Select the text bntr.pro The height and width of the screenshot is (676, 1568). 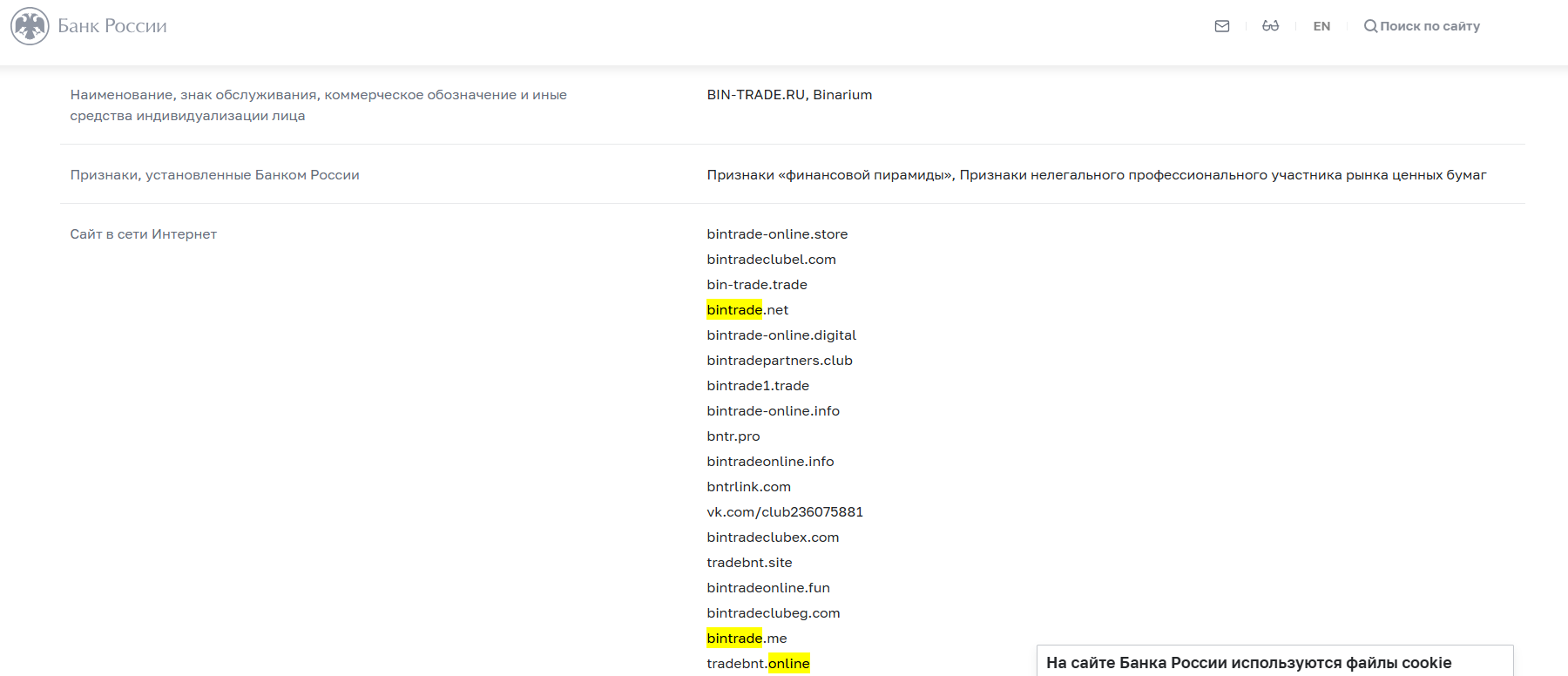733,436
